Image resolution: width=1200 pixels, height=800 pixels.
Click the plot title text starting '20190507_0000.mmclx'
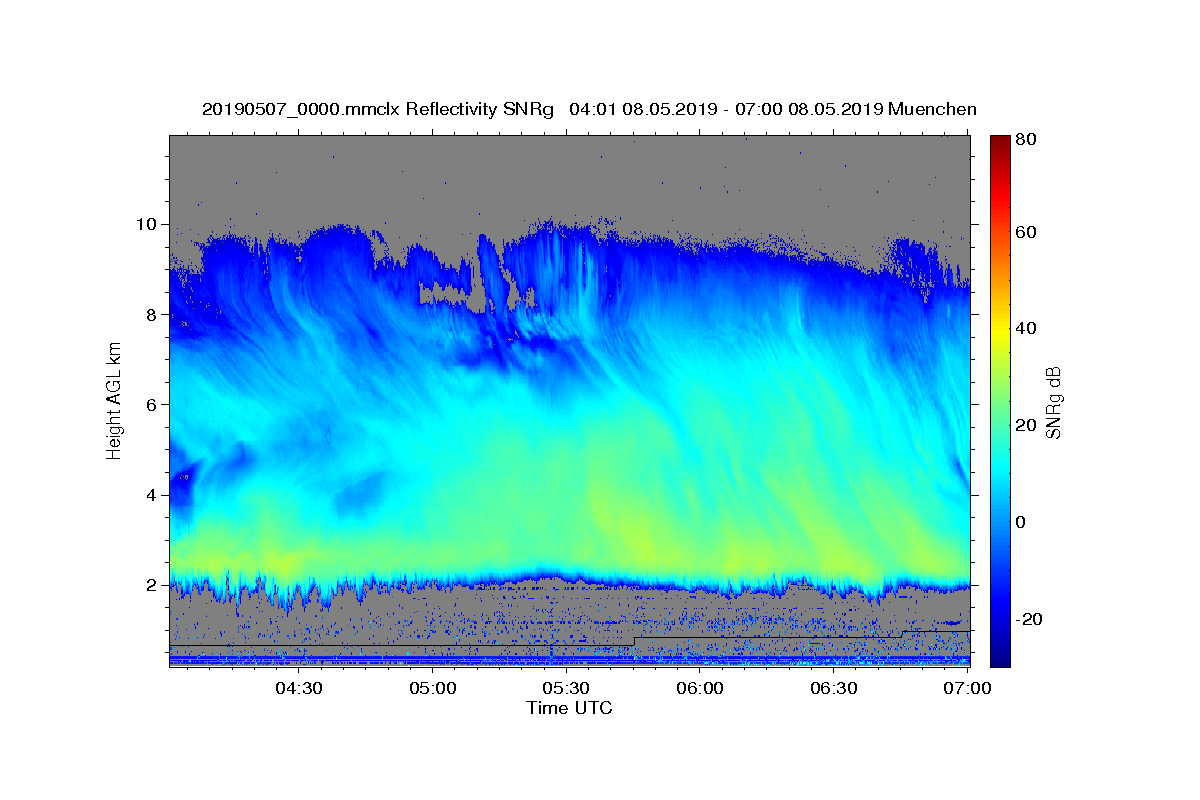click(589, 109)
